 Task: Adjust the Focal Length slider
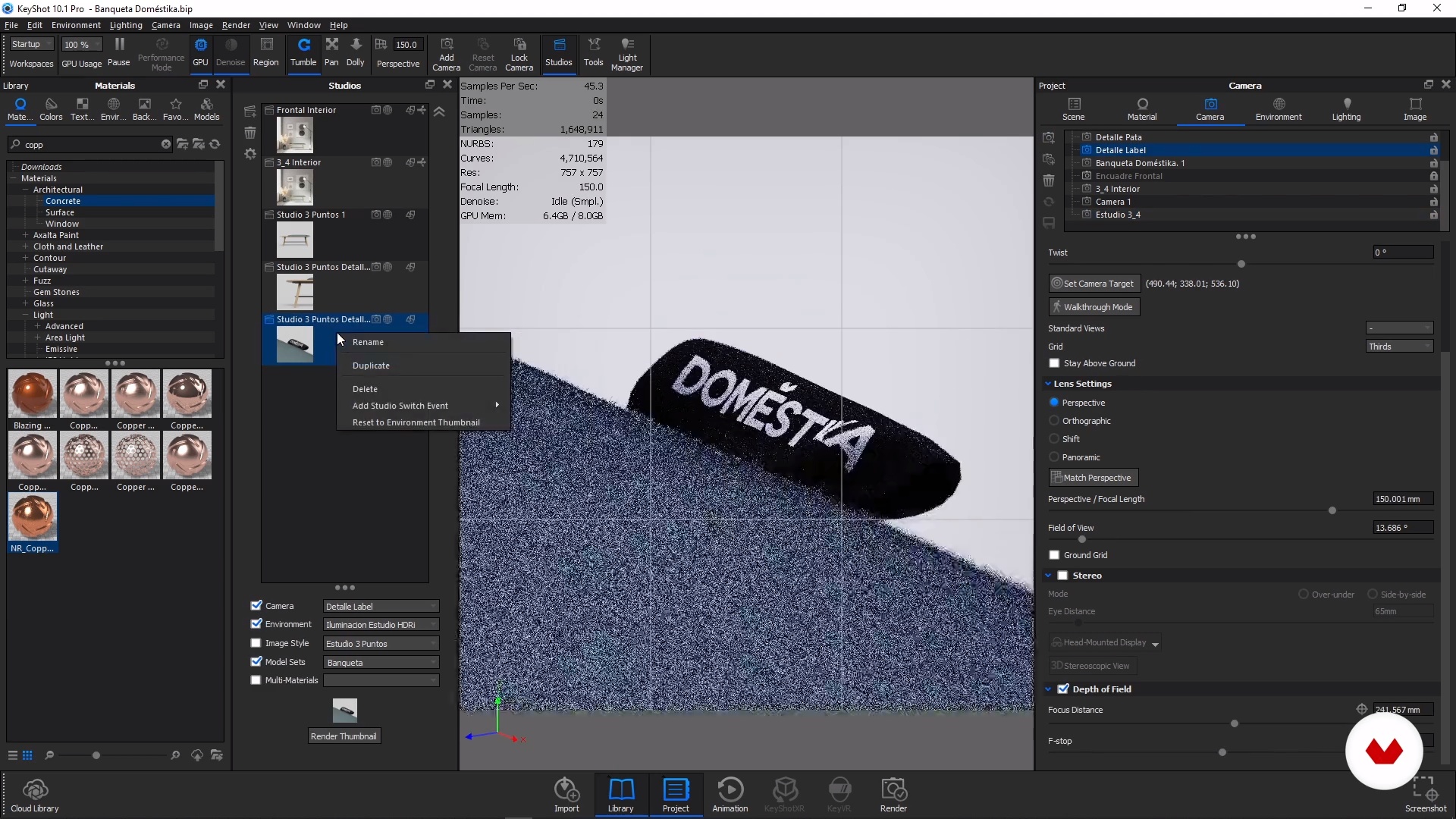[1332, 511]
